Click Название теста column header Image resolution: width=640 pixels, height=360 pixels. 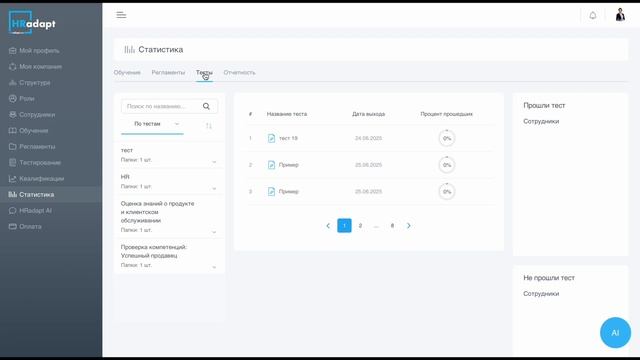tap(287, 114)
